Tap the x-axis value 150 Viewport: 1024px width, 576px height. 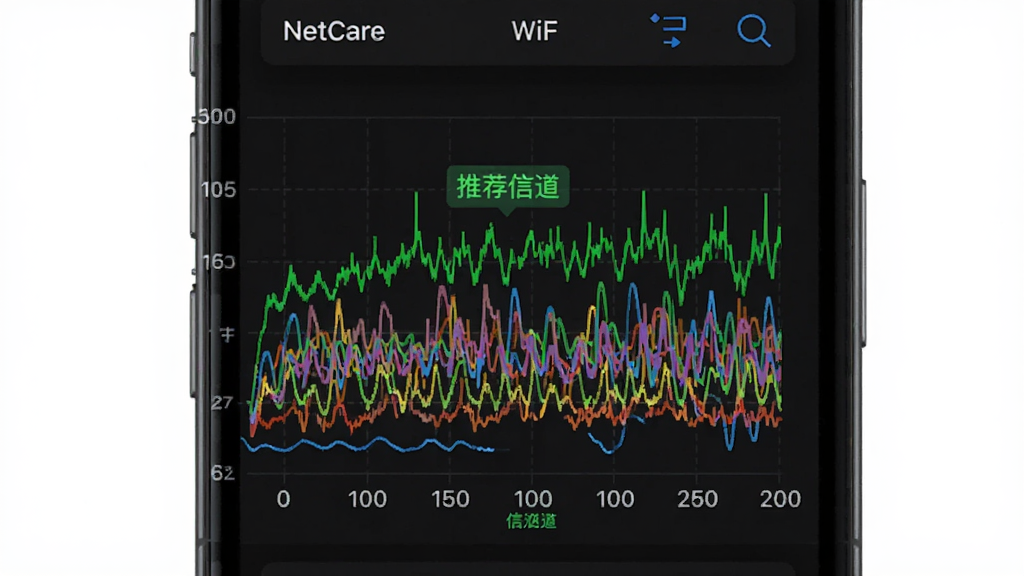coord(450,500)
